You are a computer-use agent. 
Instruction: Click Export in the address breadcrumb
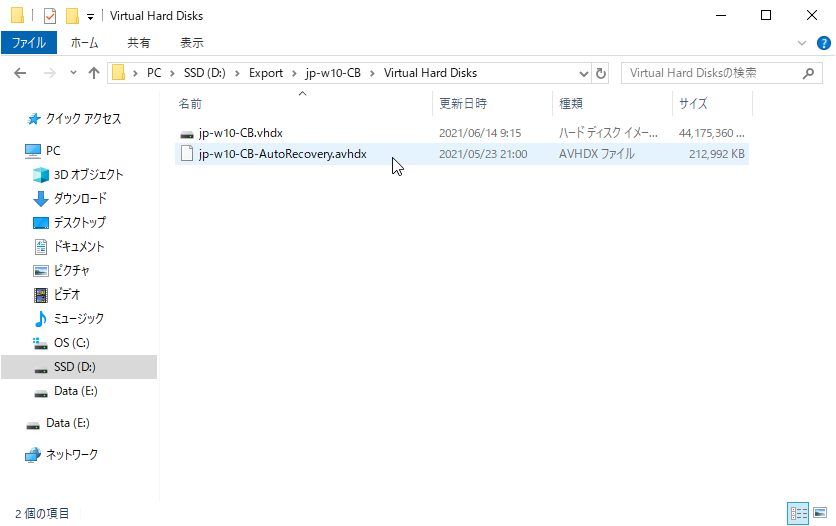tap(266, 73)
